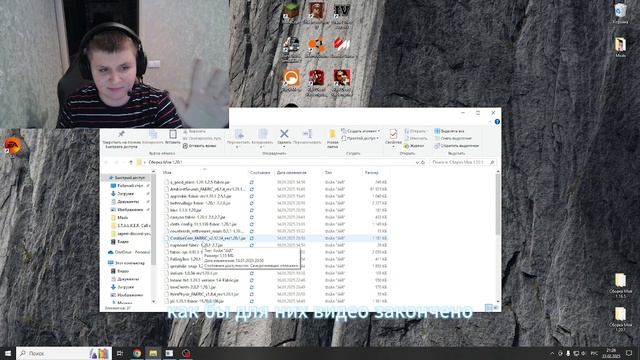Select the Mods desktop icon at top right
Image resolution: width=640 pixels, height=360 pixels.
coord(620,47)
